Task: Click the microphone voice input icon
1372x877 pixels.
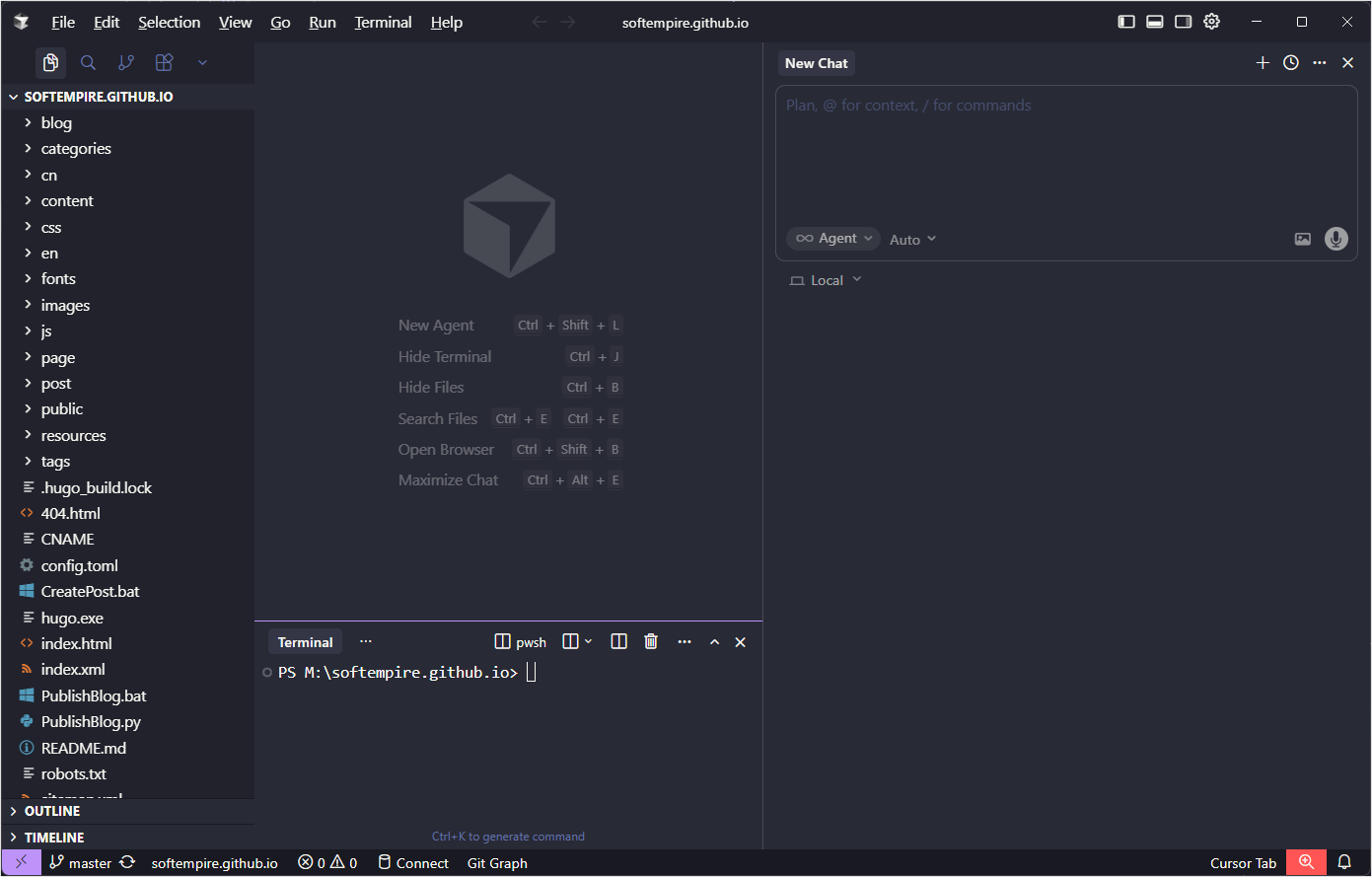Action: [1336, 239]
